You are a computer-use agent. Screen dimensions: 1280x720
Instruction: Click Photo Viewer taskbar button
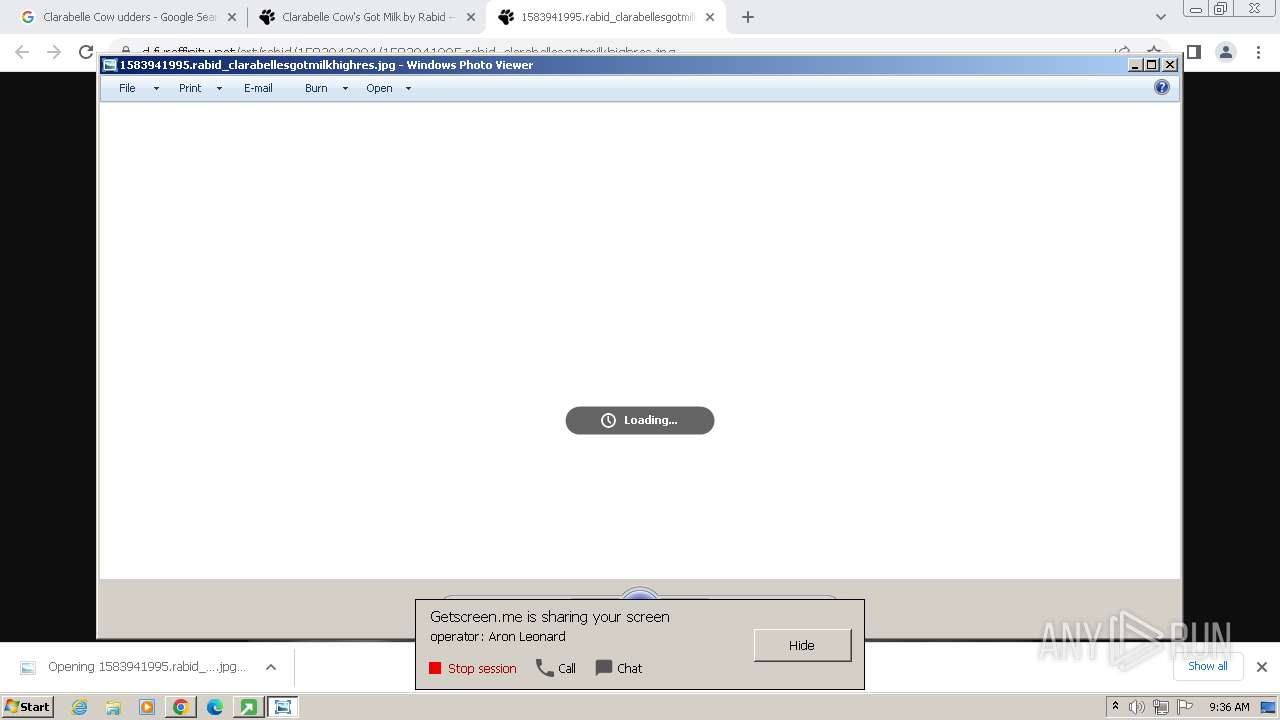[x=283, y=707]
